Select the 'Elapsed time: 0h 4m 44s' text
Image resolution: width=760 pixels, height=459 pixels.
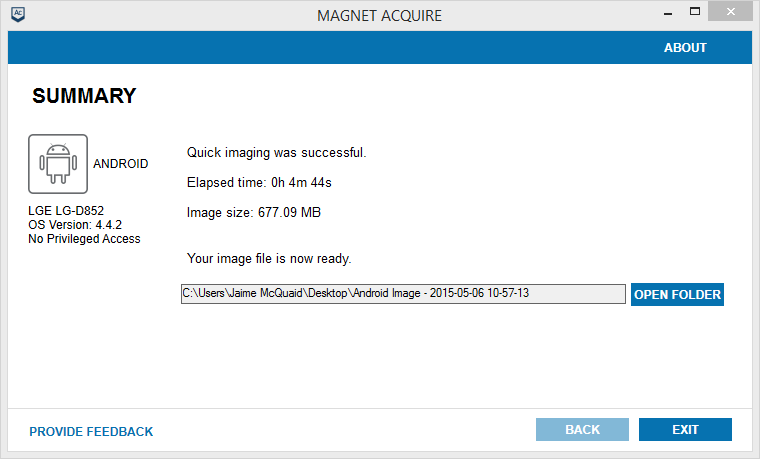pyautogui.click(x=259, y=183)
